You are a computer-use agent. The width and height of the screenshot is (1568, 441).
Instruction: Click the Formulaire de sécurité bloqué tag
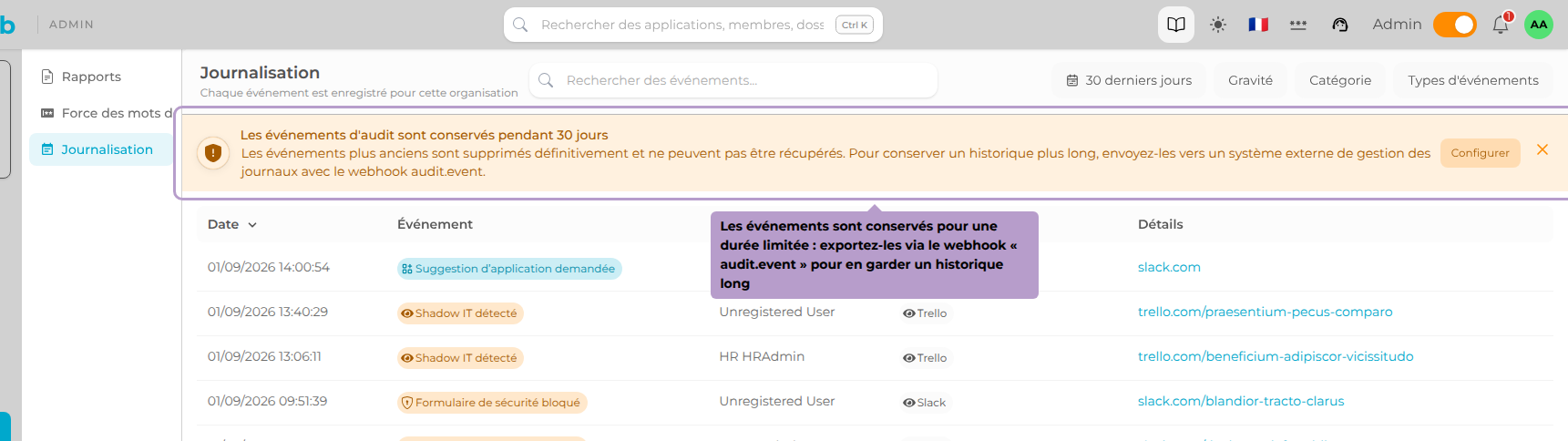(x=492, y=403)
